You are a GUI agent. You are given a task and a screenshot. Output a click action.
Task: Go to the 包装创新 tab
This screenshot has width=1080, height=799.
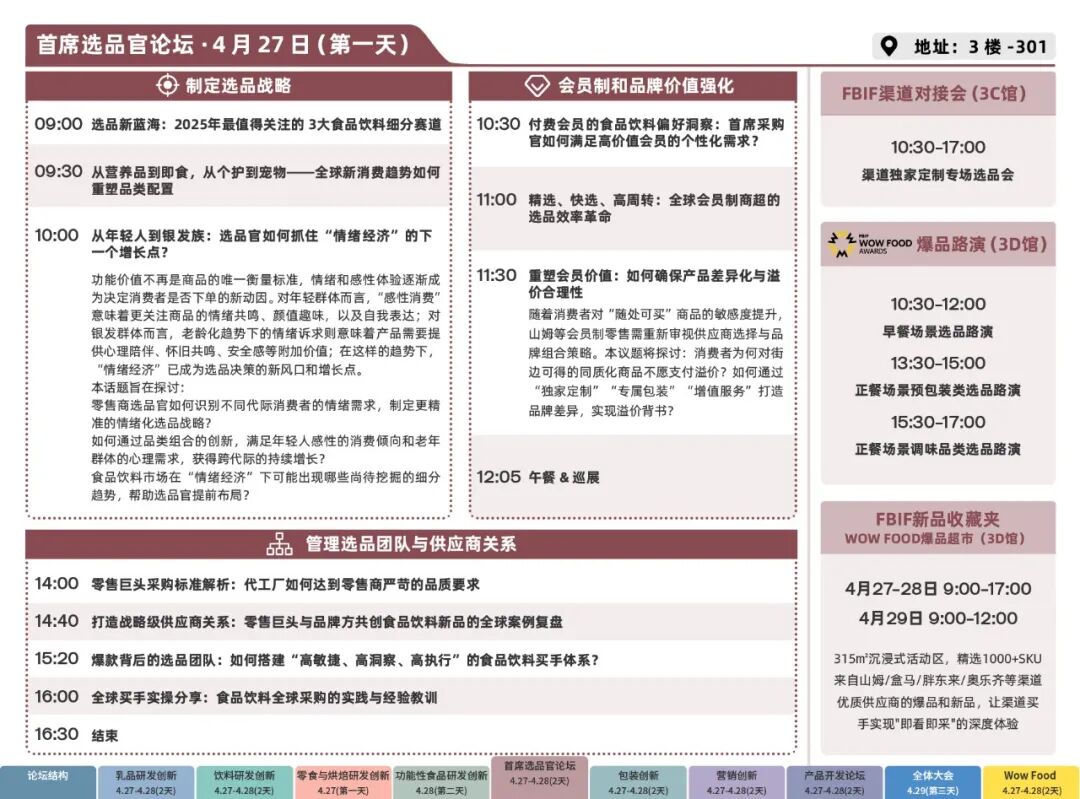click(637, 782)
